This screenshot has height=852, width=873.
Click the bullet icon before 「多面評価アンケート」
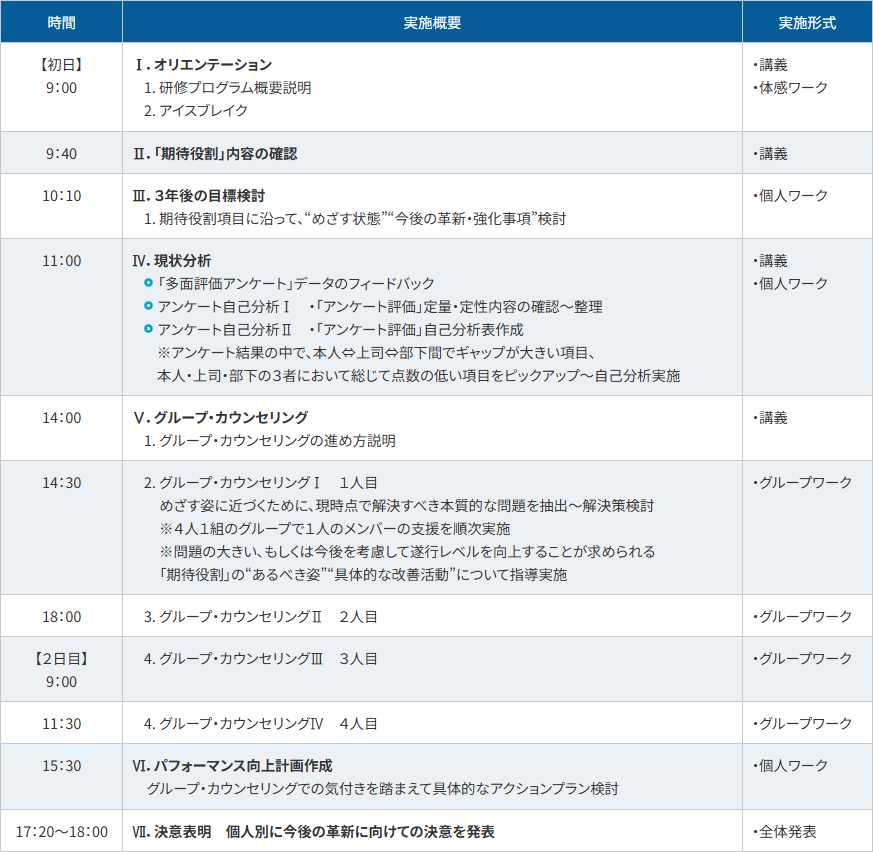pos(148,283)
